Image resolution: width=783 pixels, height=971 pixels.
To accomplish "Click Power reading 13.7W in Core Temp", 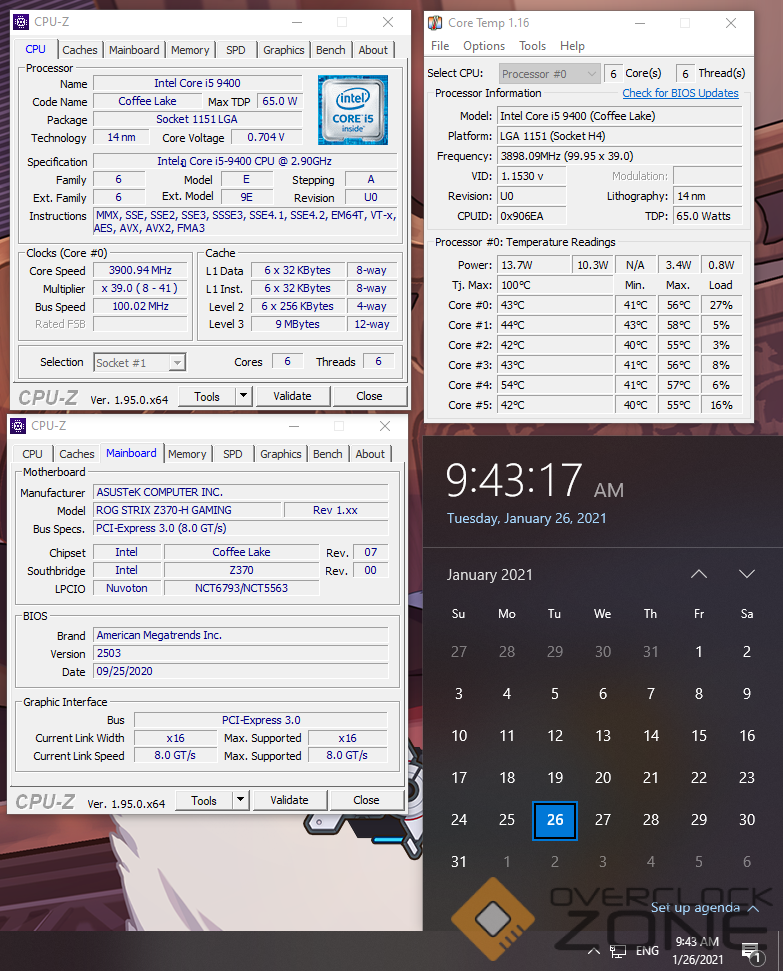I will coord(533,265).
